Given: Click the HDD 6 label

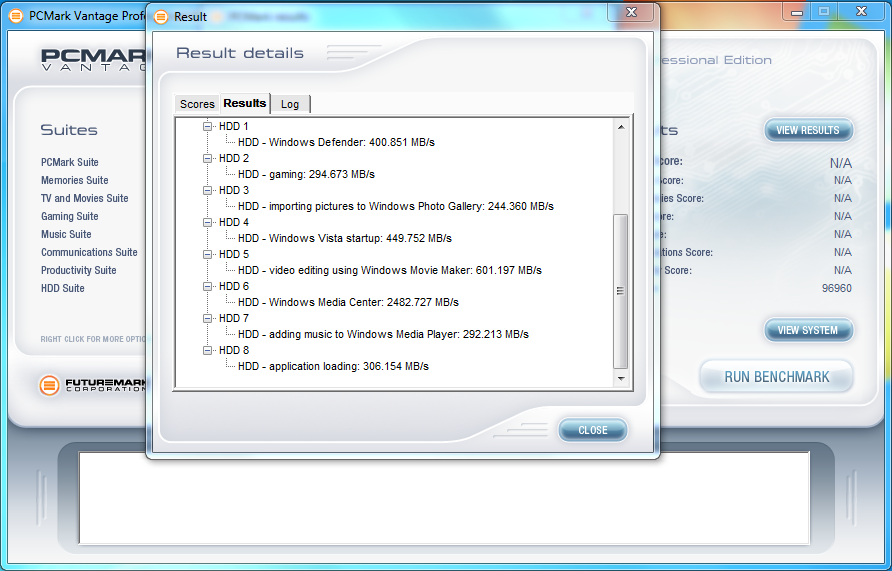Looking at the screenshot, I should tap(234, 286).
